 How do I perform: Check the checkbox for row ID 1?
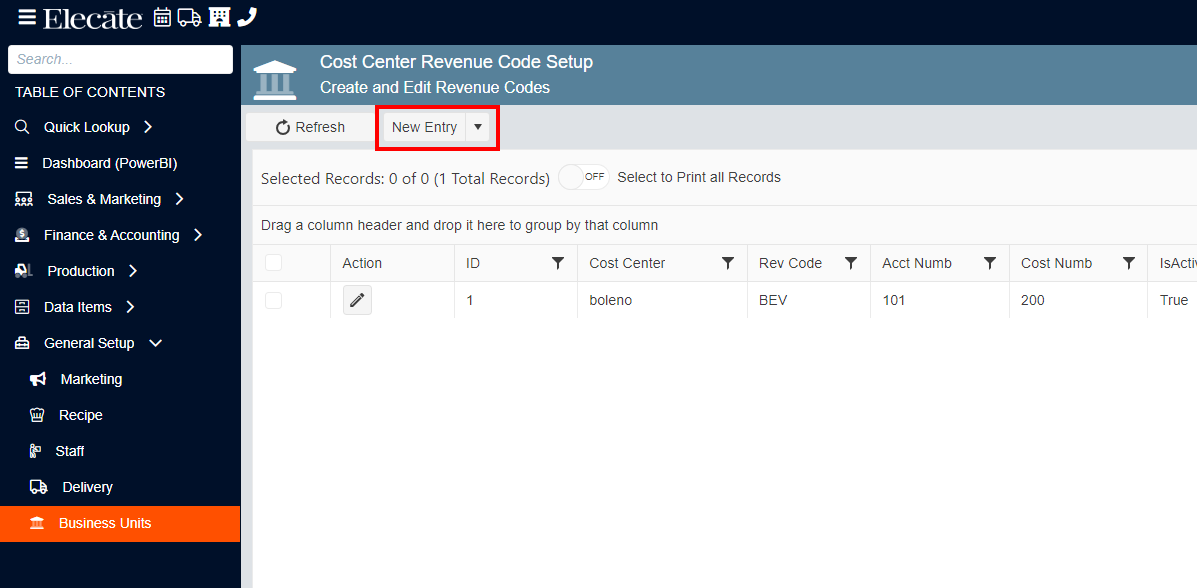tap(273, 301)
